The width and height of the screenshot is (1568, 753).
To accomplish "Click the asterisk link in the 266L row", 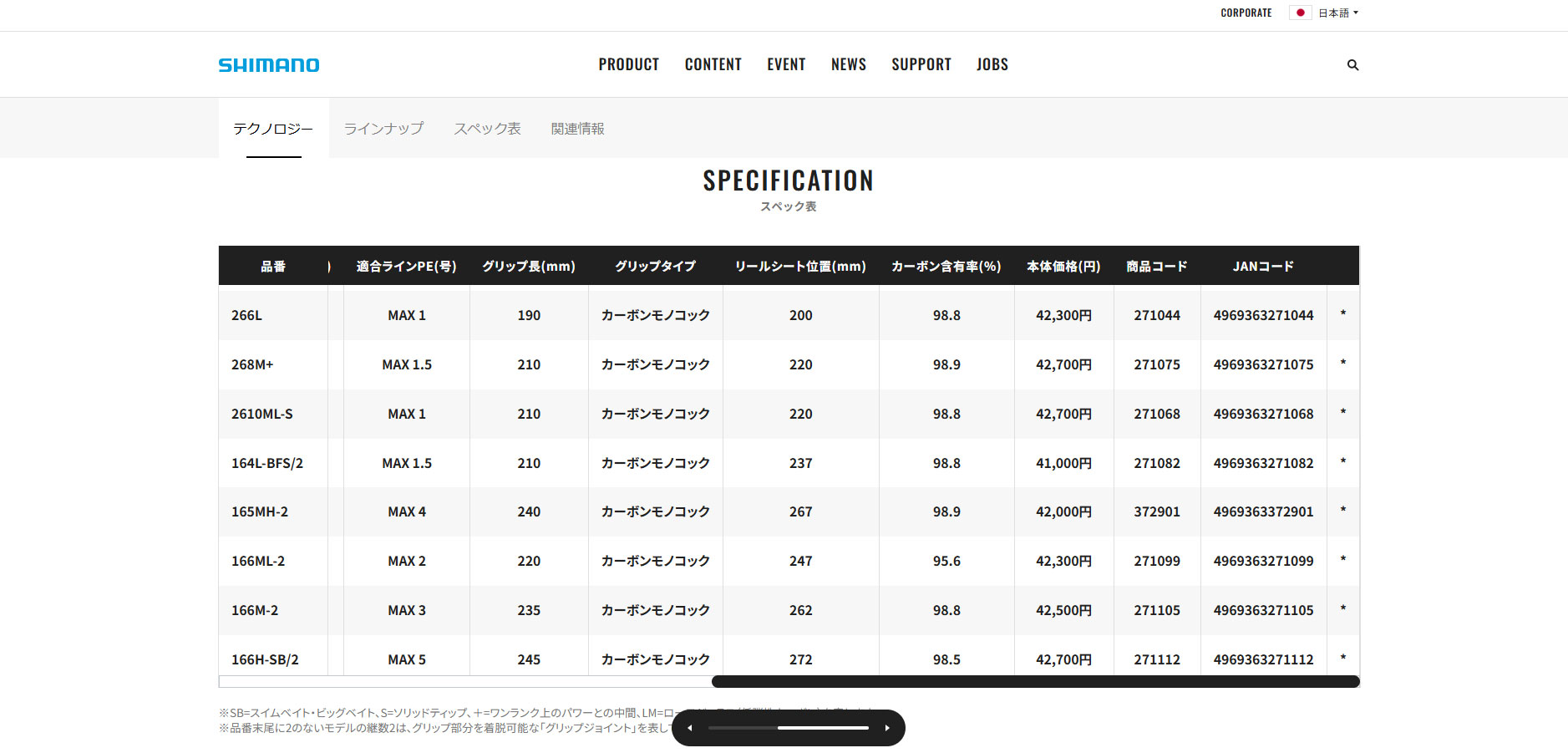I will [1343, 315].
